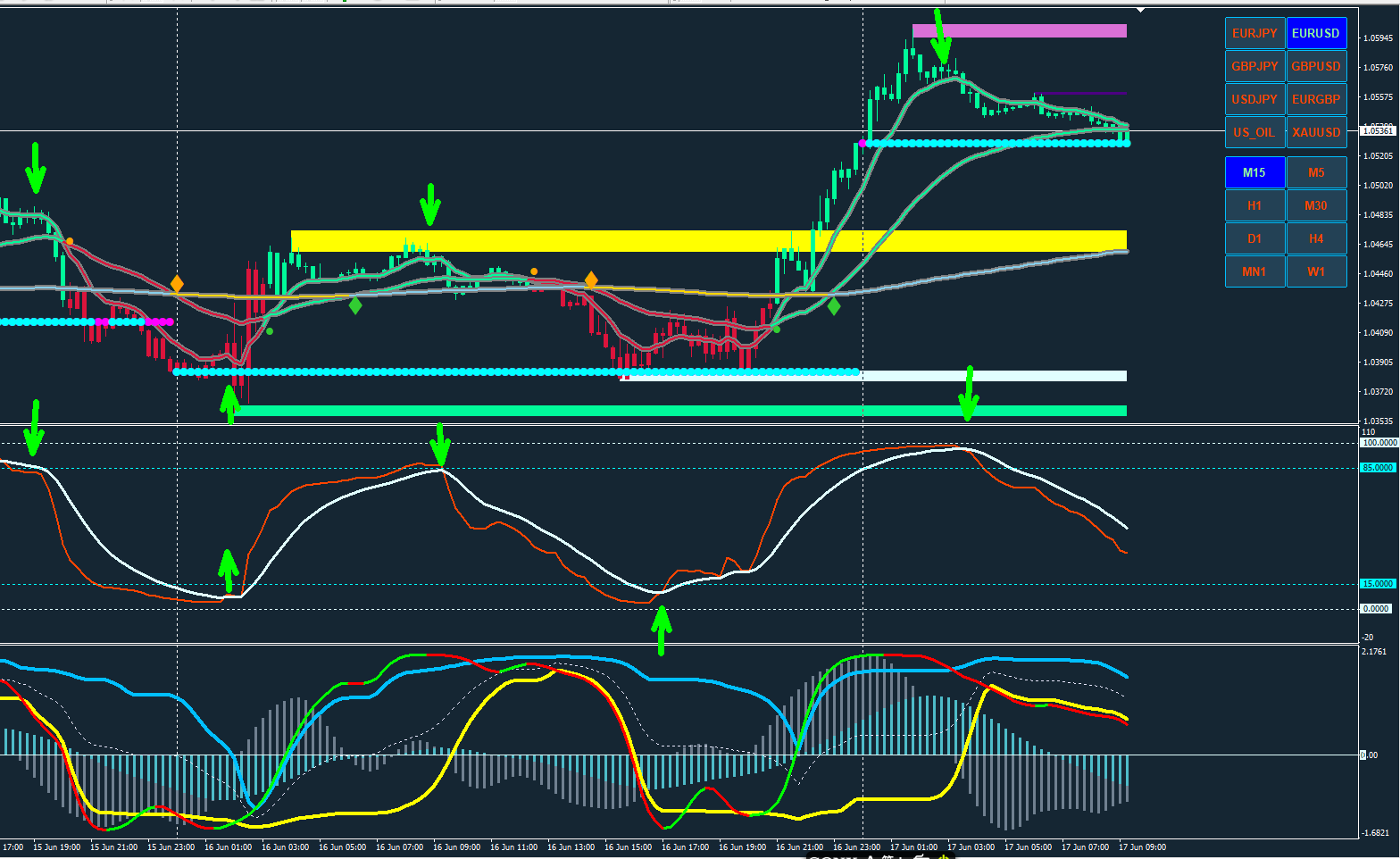Click the 16 Jun 03:00 time label
Image resolution: width=1400 pixels, height=859 pixels.
(285, 847)
